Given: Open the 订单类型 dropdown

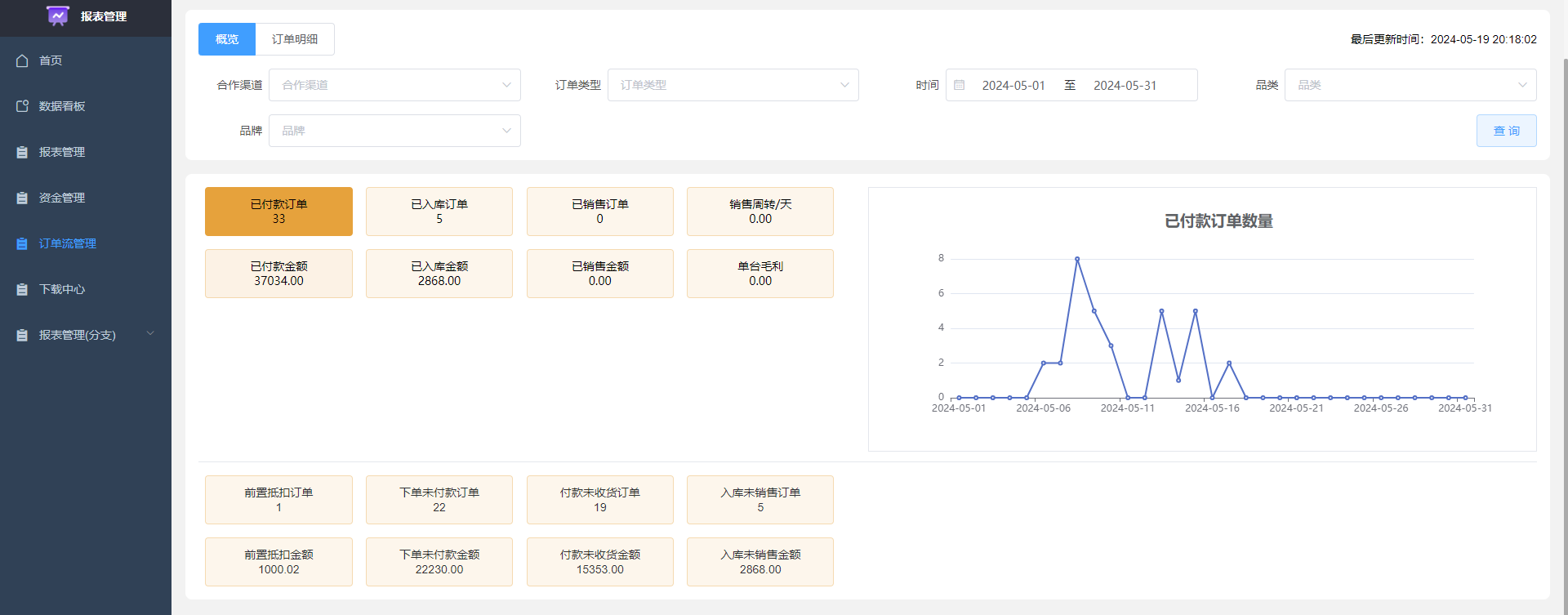Looking at the screenshot, I should click(x=733, y=85).
